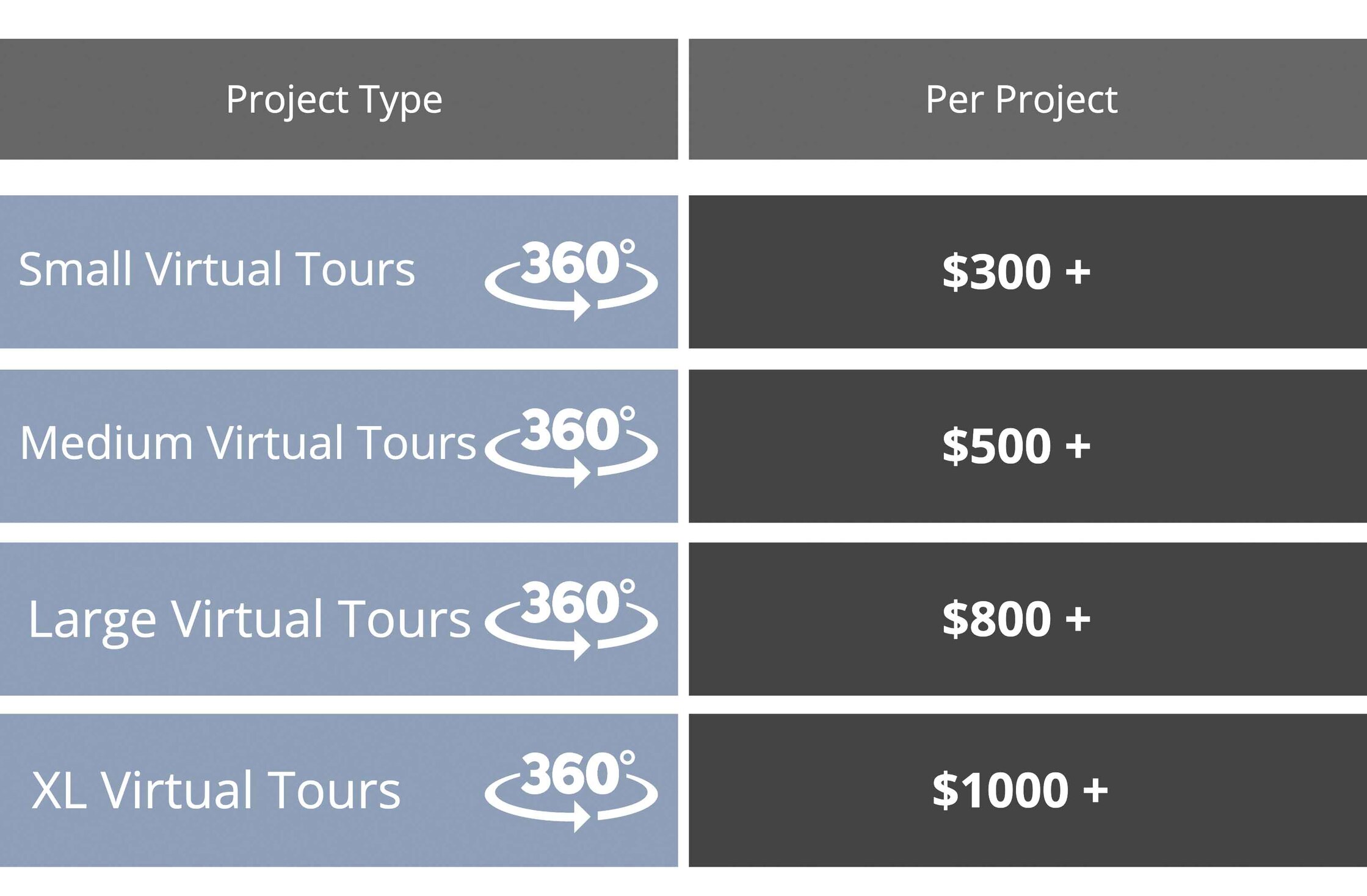Click the 360° icon beside Medium Virtual Tours
1367x896 pixels.
tap(571, 447)
